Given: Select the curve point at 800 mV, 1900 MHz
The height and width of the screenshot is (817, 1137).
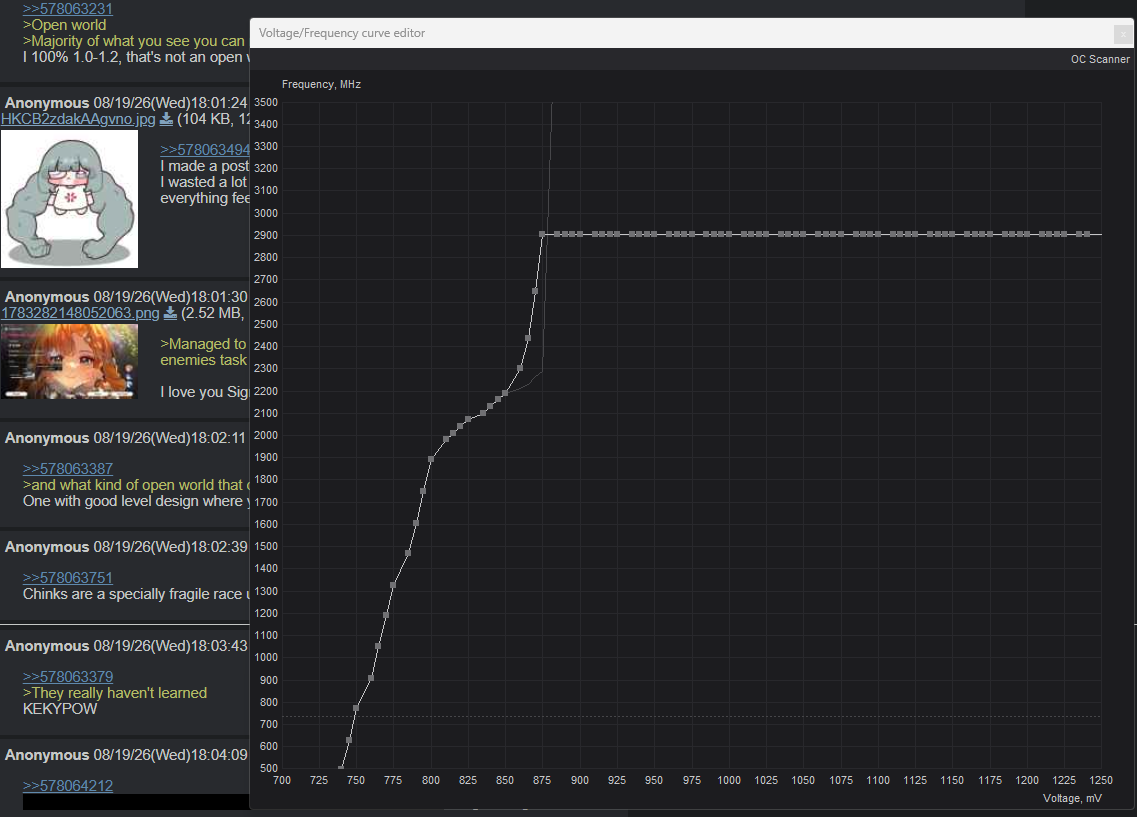Looking at the screenshot, I should (431, 459).
